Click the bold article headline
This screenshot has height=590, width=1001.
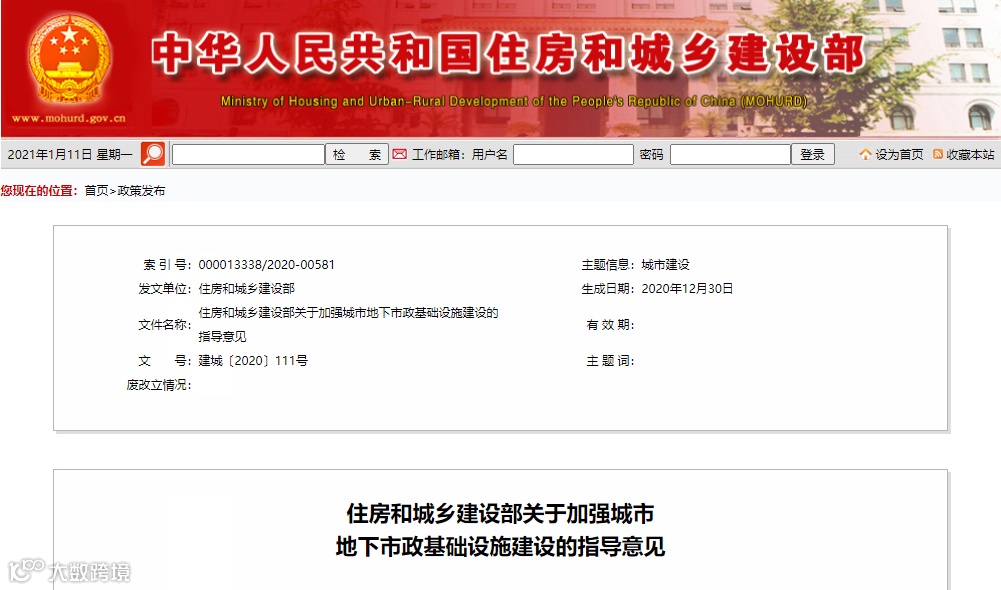click(x=500, y=530)
